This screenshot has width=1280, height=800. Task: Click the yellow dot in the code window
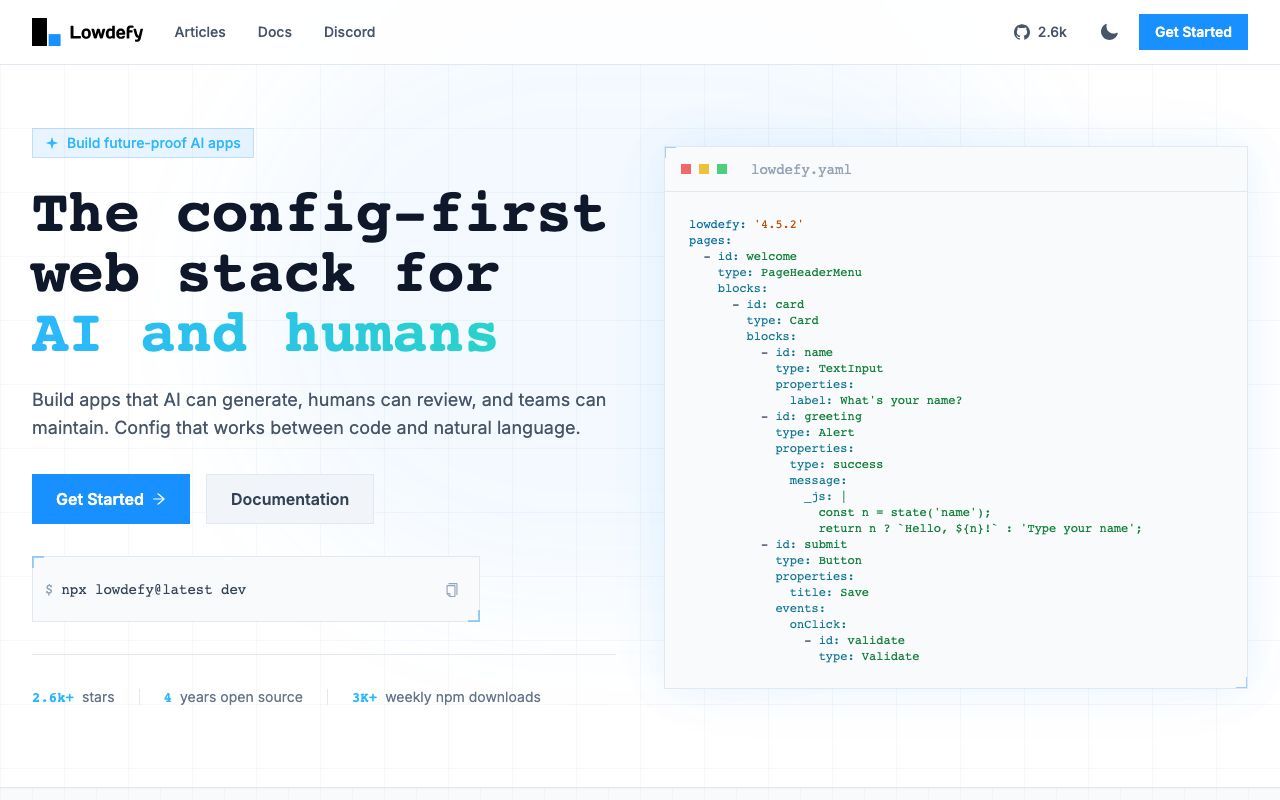[704, 169]
